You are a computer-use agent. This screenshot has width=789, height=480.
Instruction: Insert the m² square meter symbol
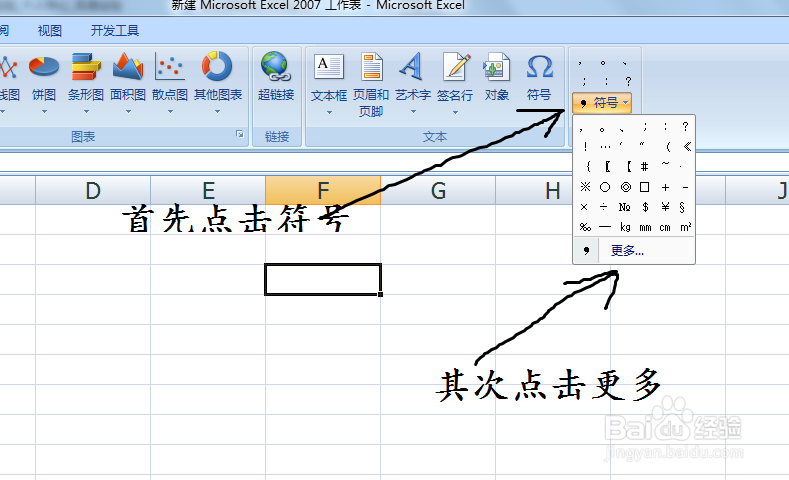tap(685, 227)
